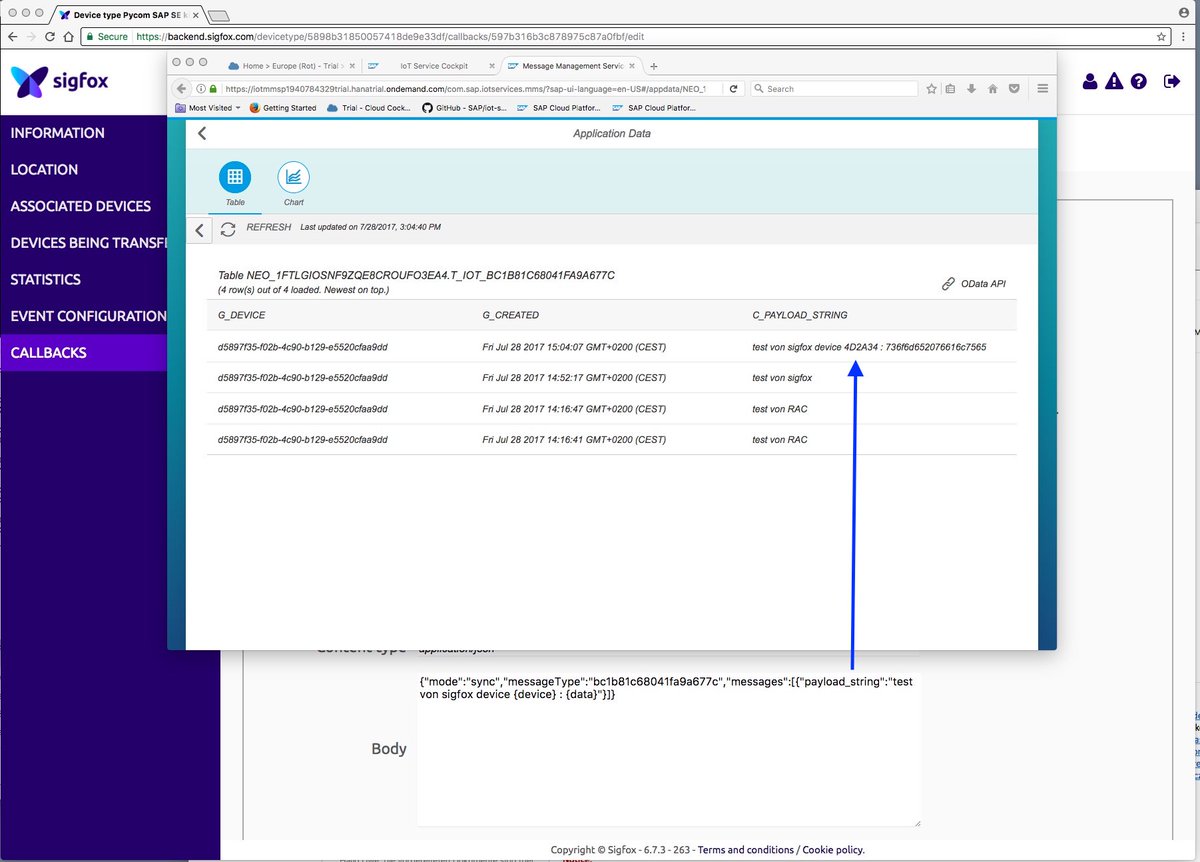Open DEVICES BEING TRANSFERRED sidebar item

point(88,243)
